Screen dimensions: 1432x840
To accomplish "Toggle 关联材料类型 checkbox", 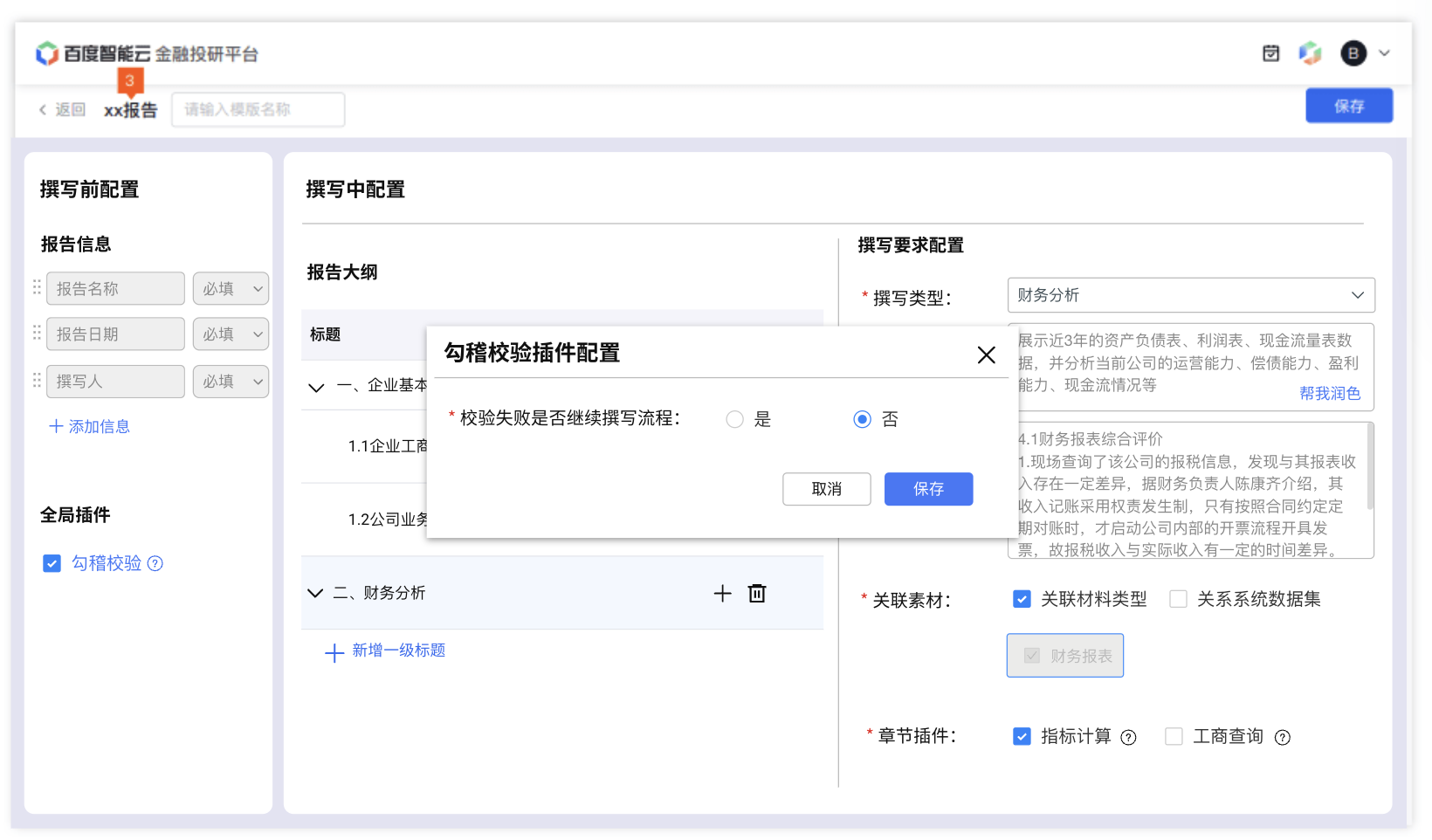I will click(x=1022, y=599).
